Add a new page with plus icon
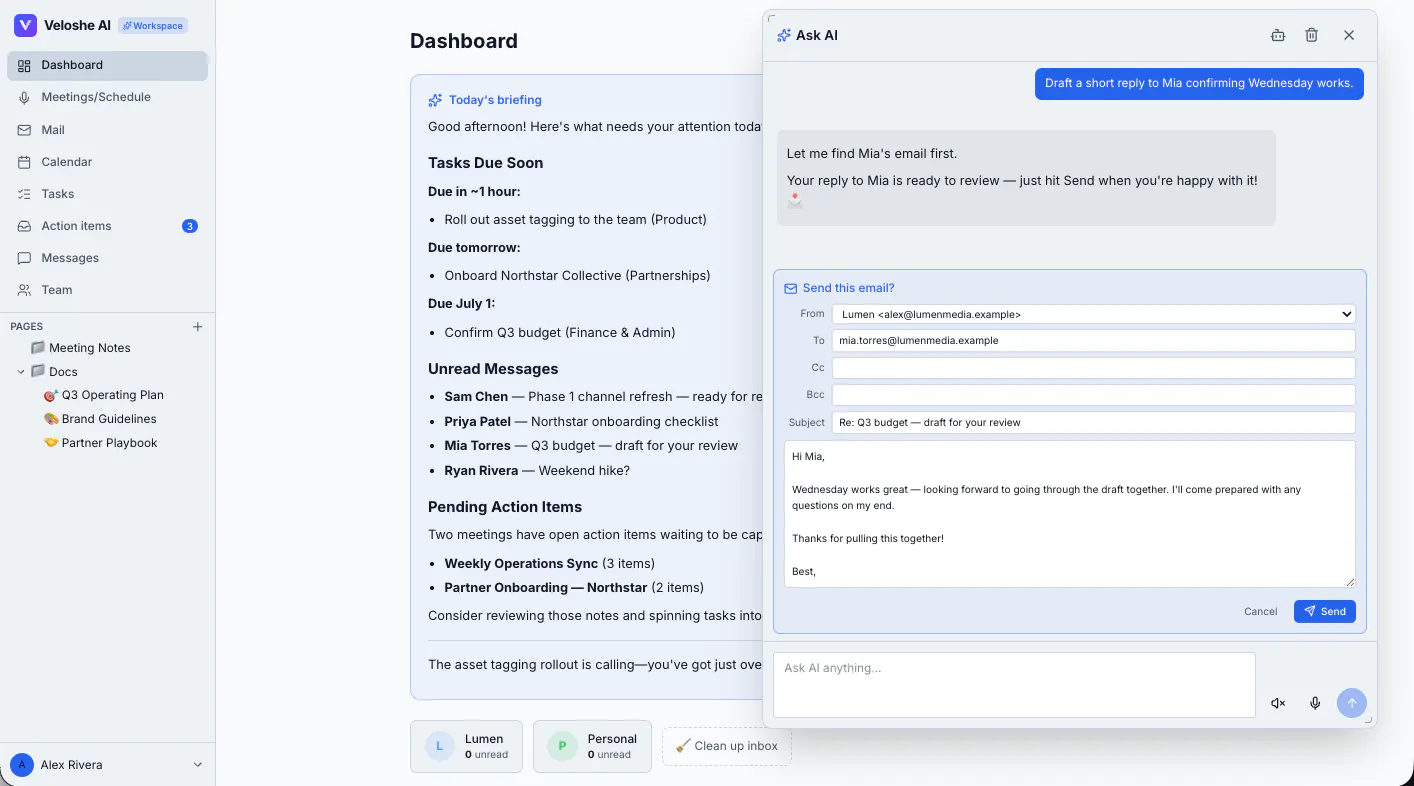 [x=197, y=327]
